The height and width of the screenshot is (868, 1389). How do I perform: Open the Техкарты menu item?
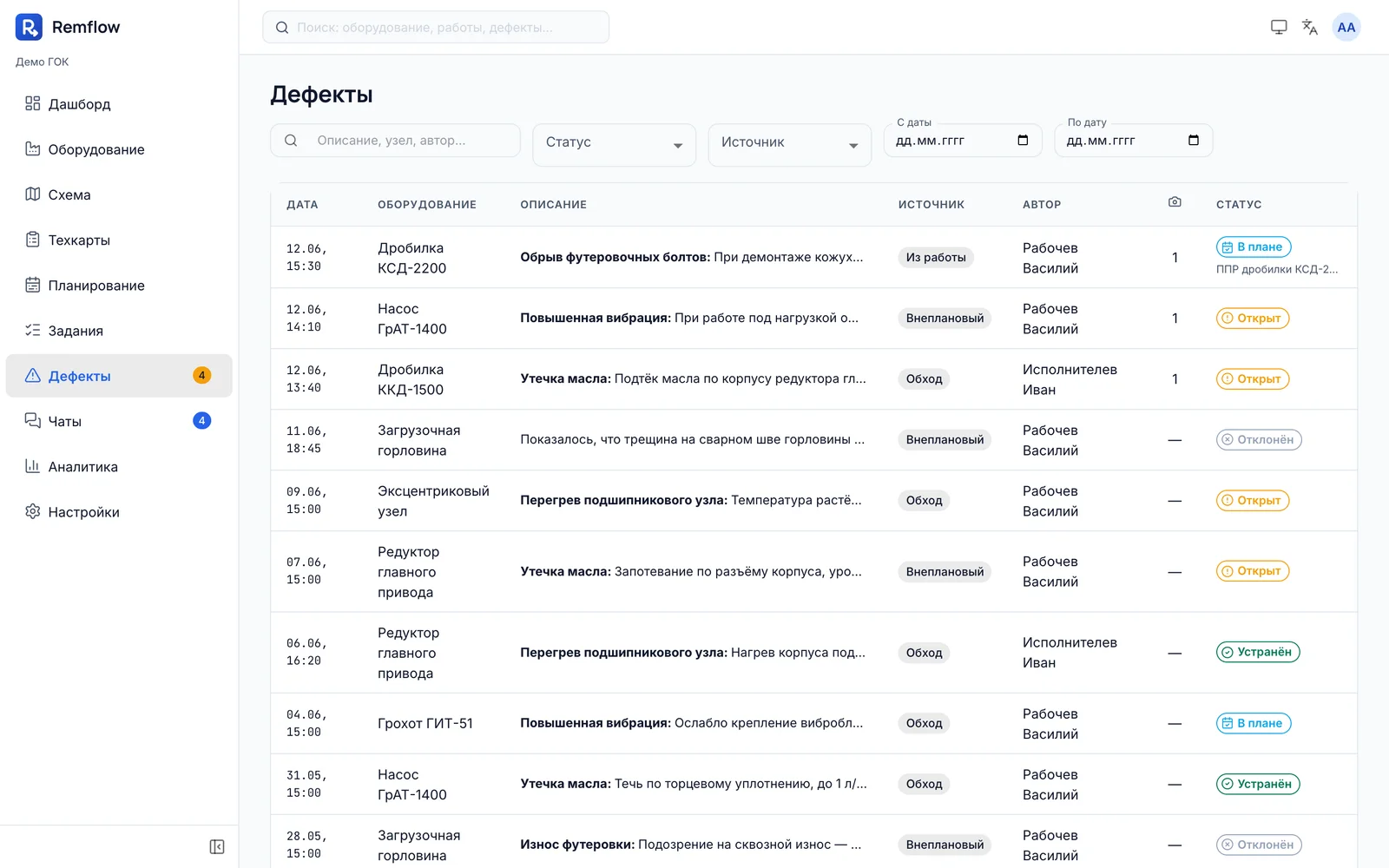click(x=119, y=240)
